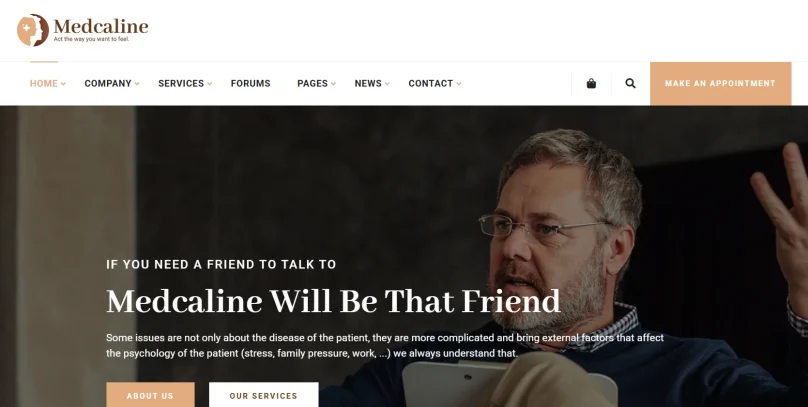Open the Pages menu item
This screenshot has width=808, height=407.
click(x=312, y=83)
